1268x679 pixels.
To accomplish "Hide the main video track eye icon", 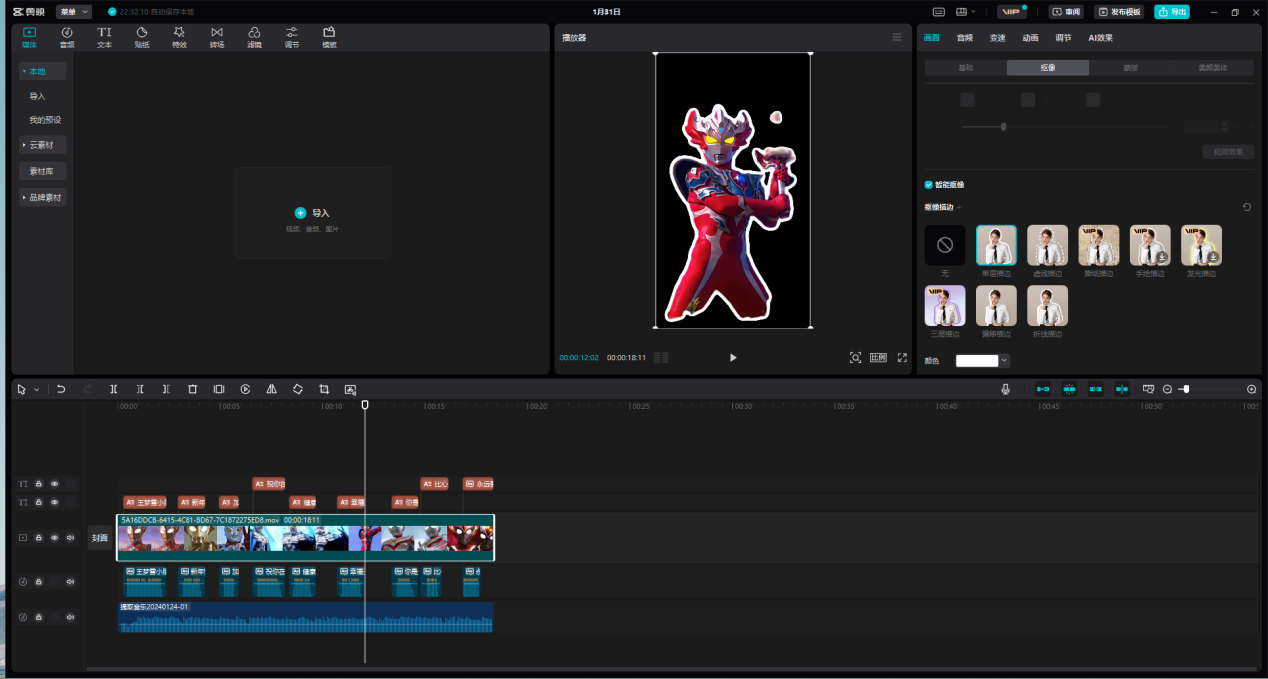I will point(54,538).
